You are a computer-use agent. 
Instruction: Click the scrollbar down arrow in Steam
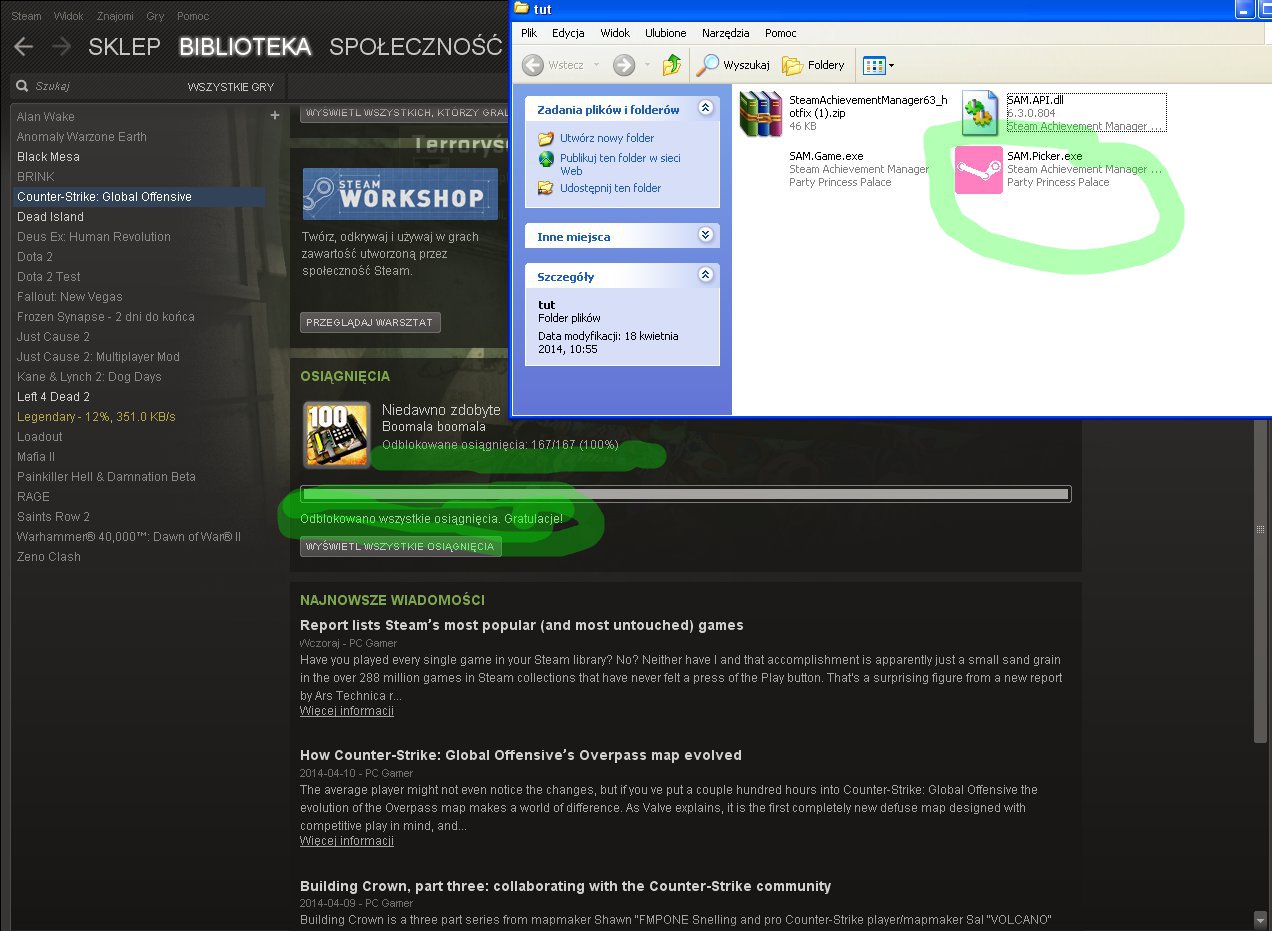click(1260, 920)
